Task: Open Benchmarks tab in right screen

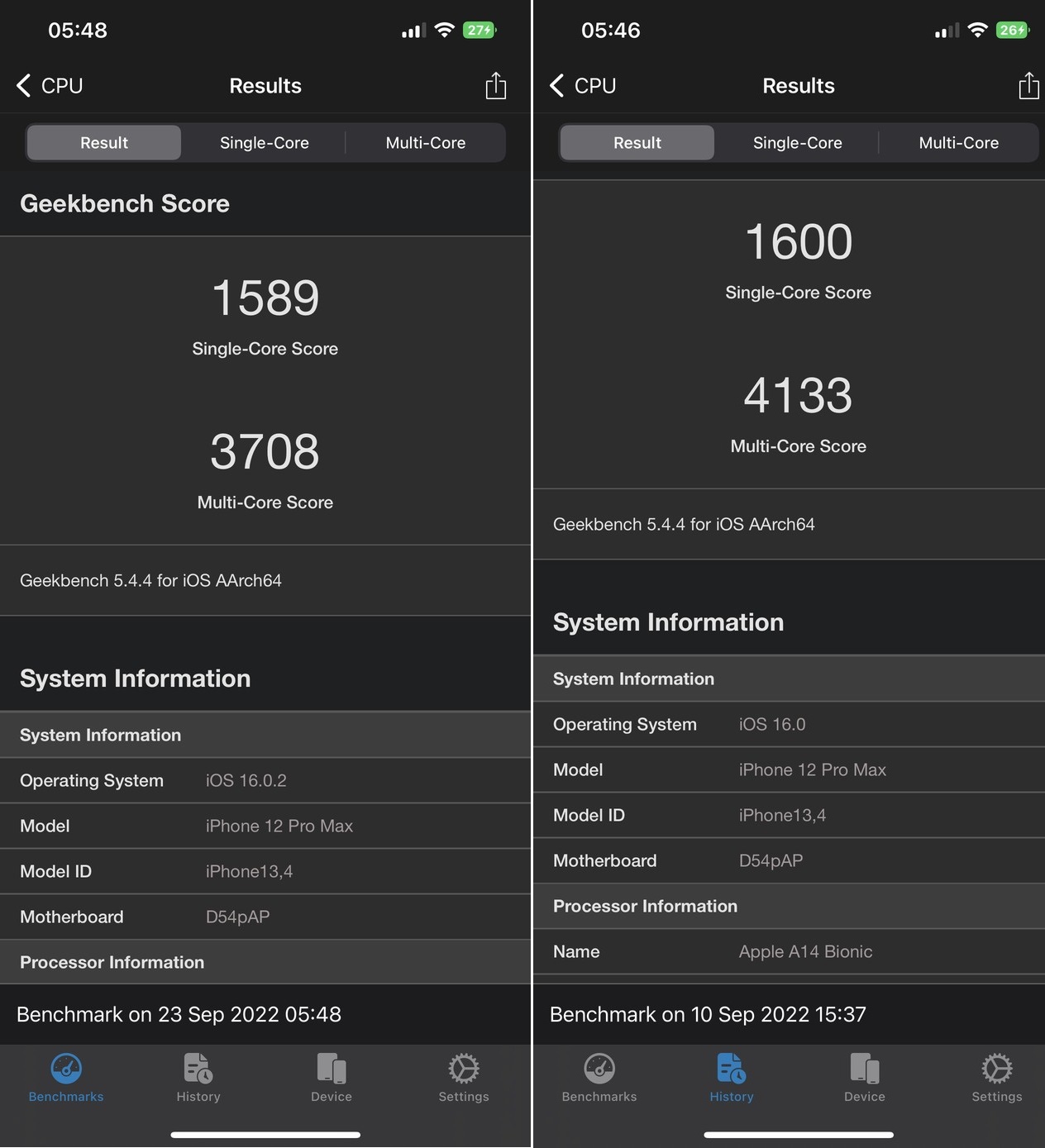Action: (599, 1078)
